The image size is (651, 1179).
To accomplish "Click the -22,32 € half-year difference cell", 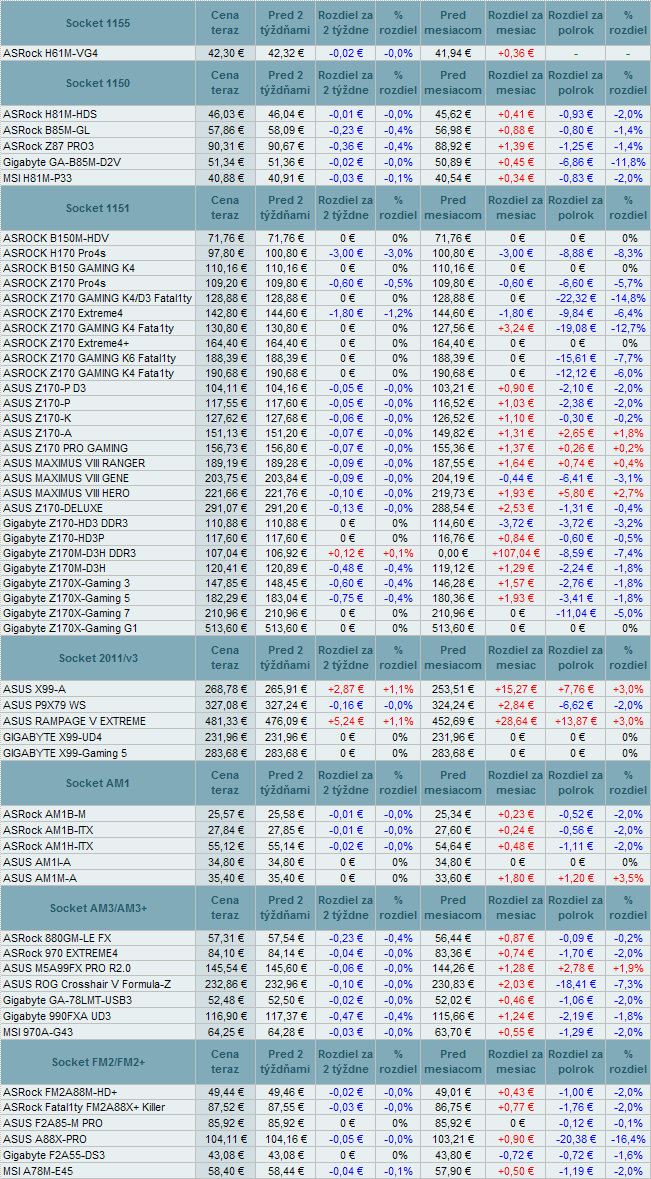I will click(x=575, y=299).
